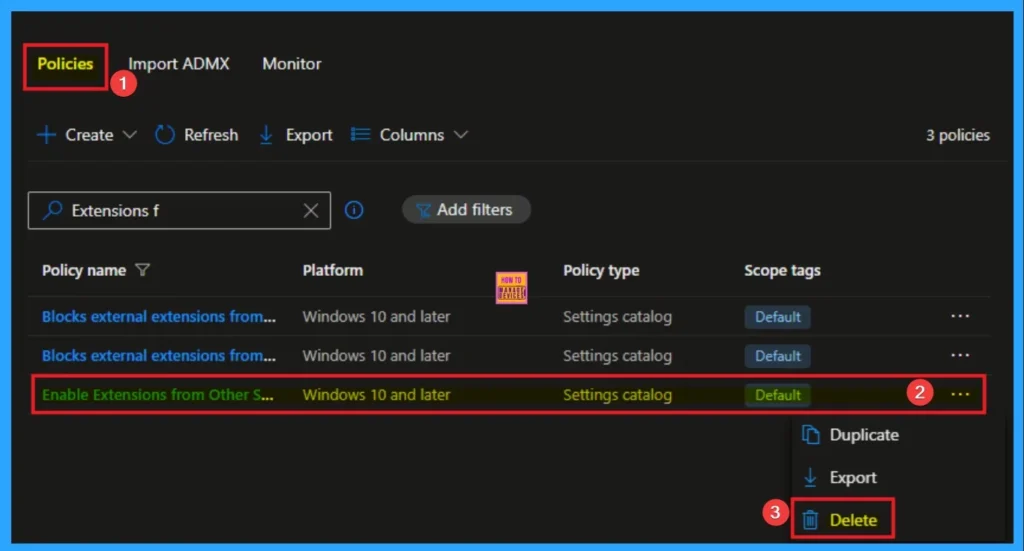Click the Refresh label in the toolbar
Image resolution: width=1024 pixels, height=551 pixels.
coord(211,135)
